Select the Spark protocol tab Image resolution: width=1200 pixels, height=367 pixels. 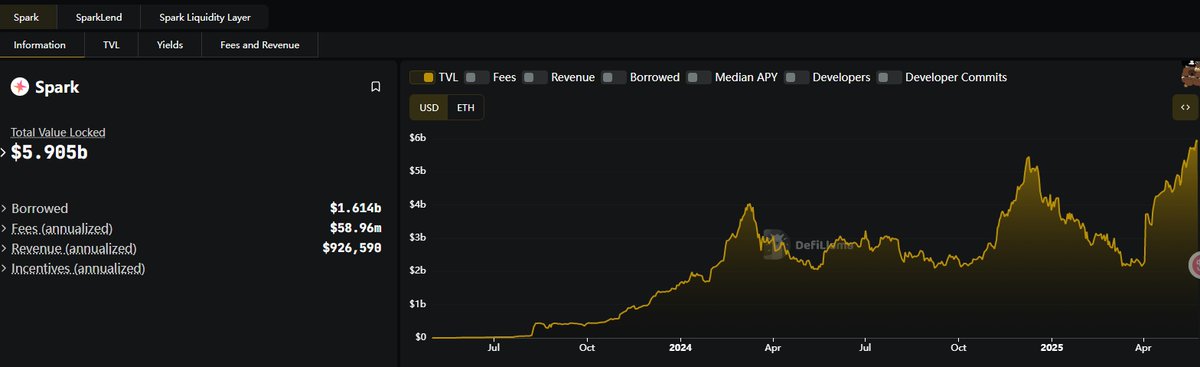pyautogui.click(x=27, y=18)
